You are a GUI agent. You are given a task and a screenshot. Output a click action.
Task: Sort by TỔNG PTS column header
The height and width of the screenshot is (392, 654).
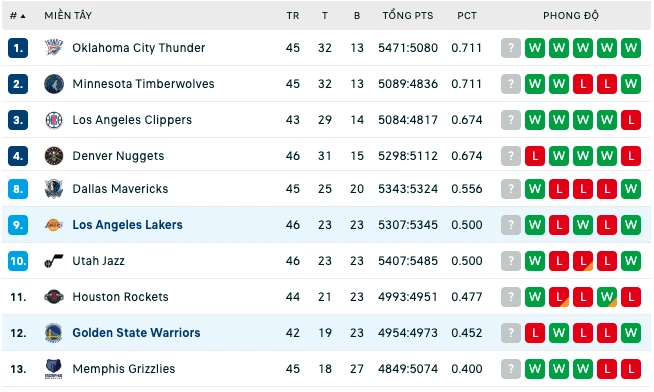tap(408, 16)
